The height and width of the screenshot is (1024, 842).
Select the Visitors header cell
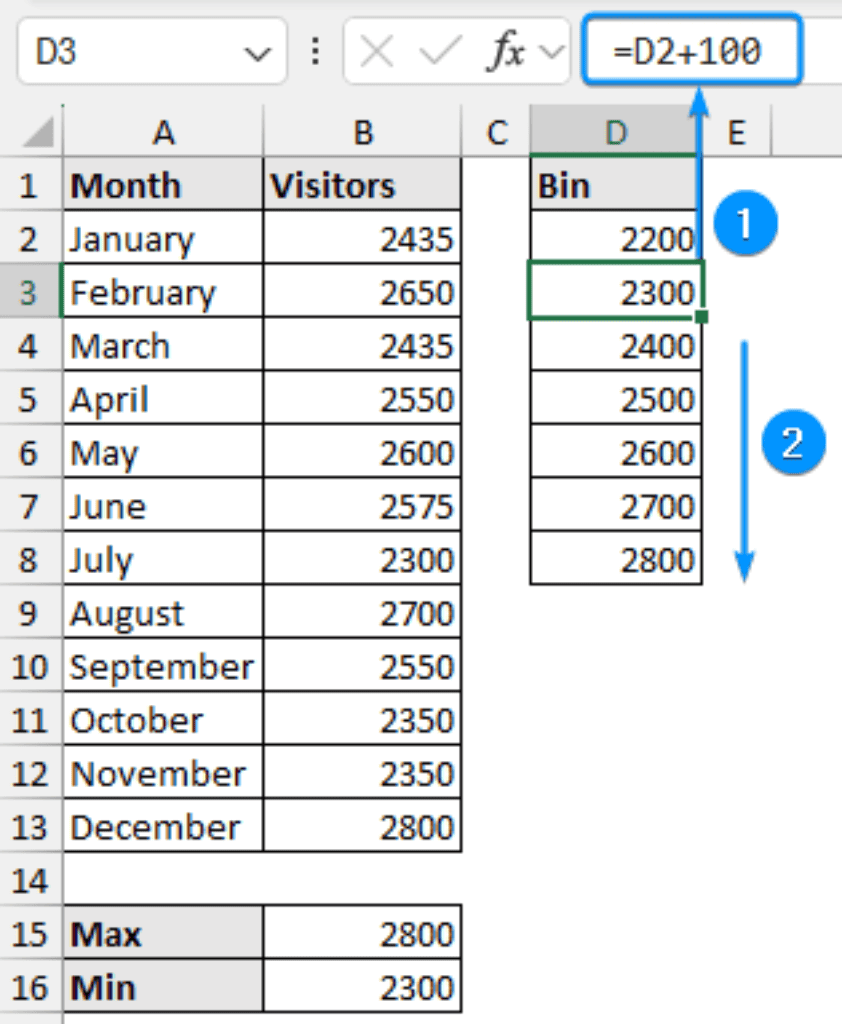[363, 185]
